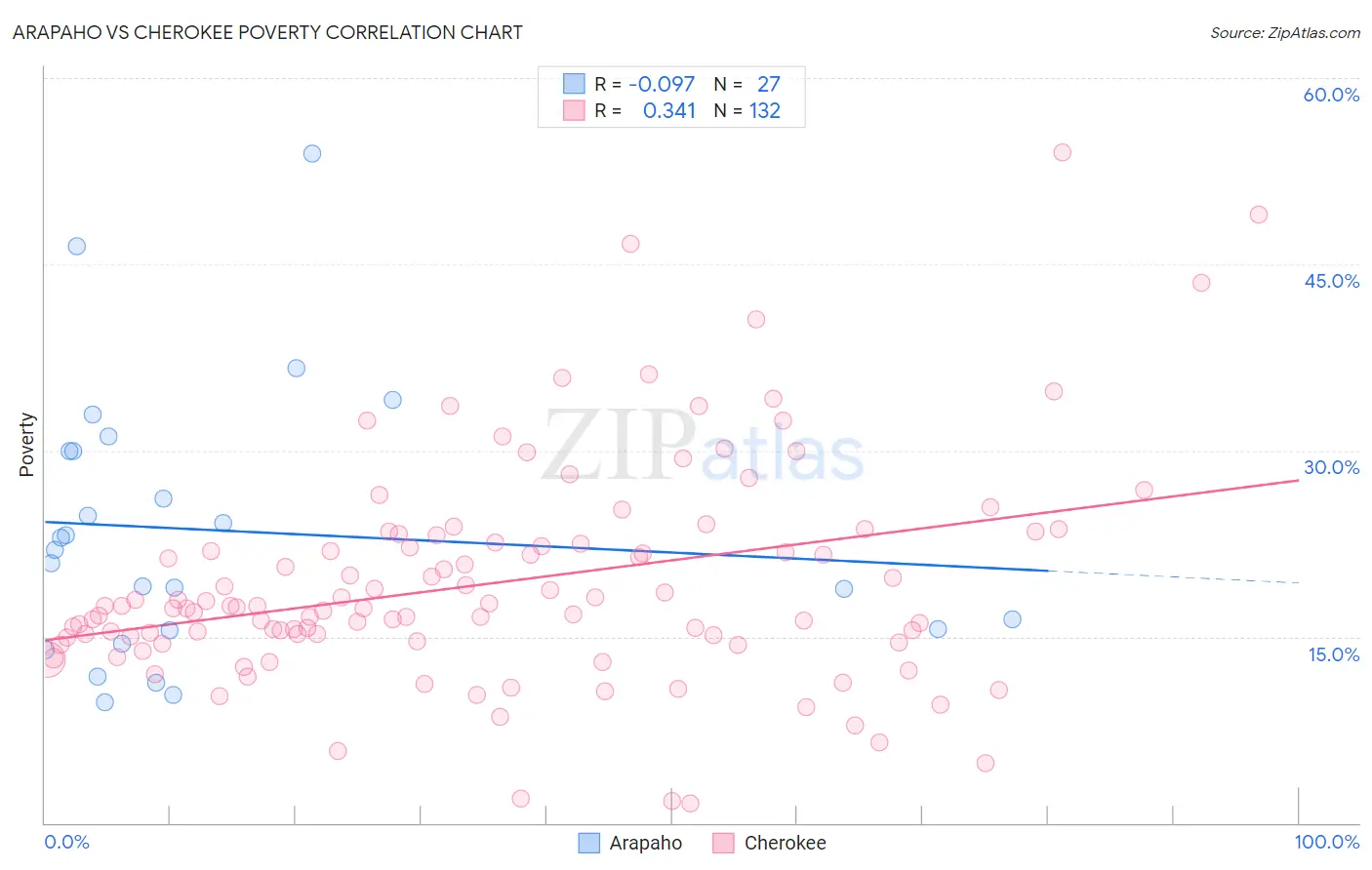Select the highest blue Arapaho point near 54%
This screenshot has width=1372, height=870.
312,153
